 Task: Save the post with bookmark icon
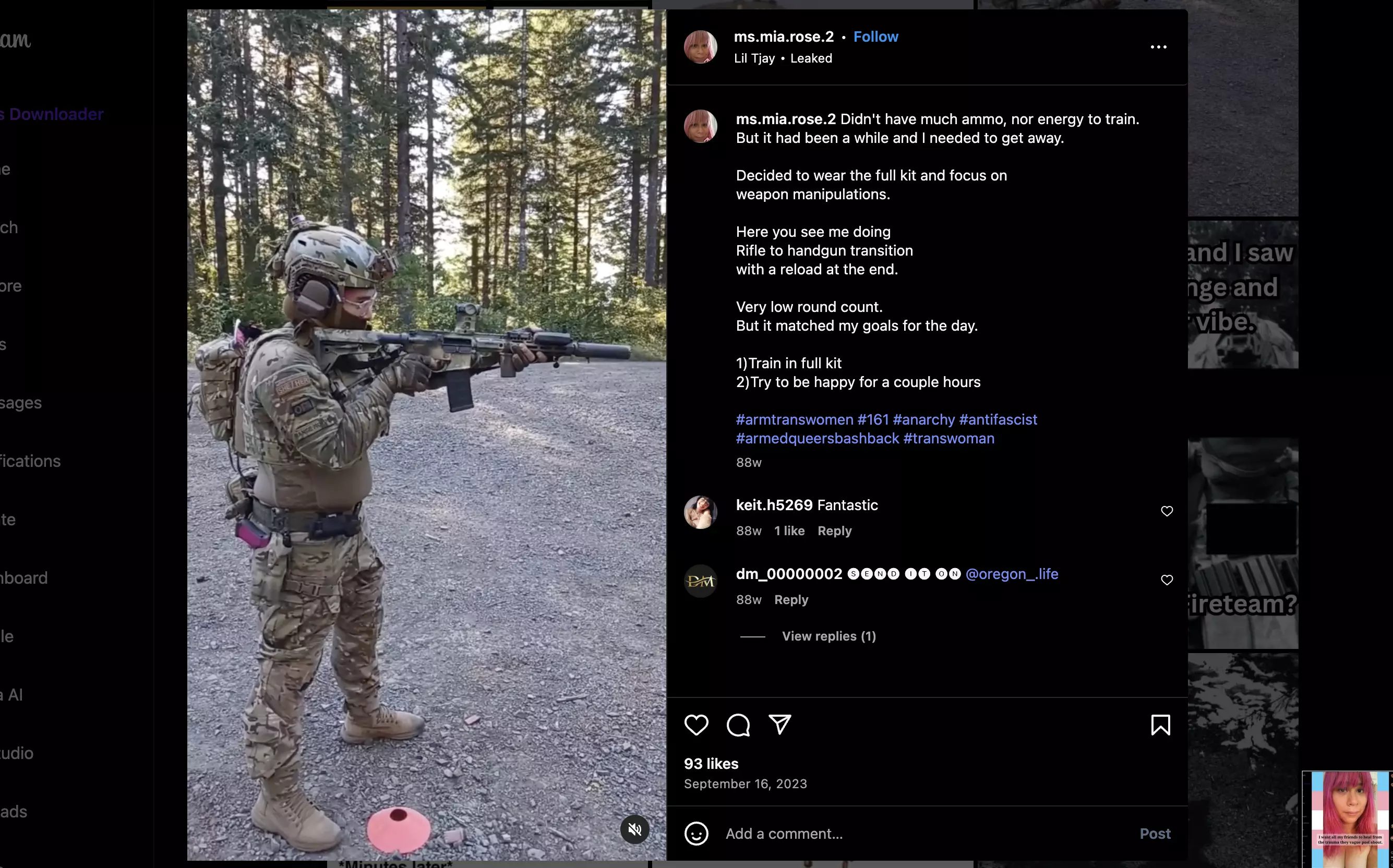coord(1160,725)
